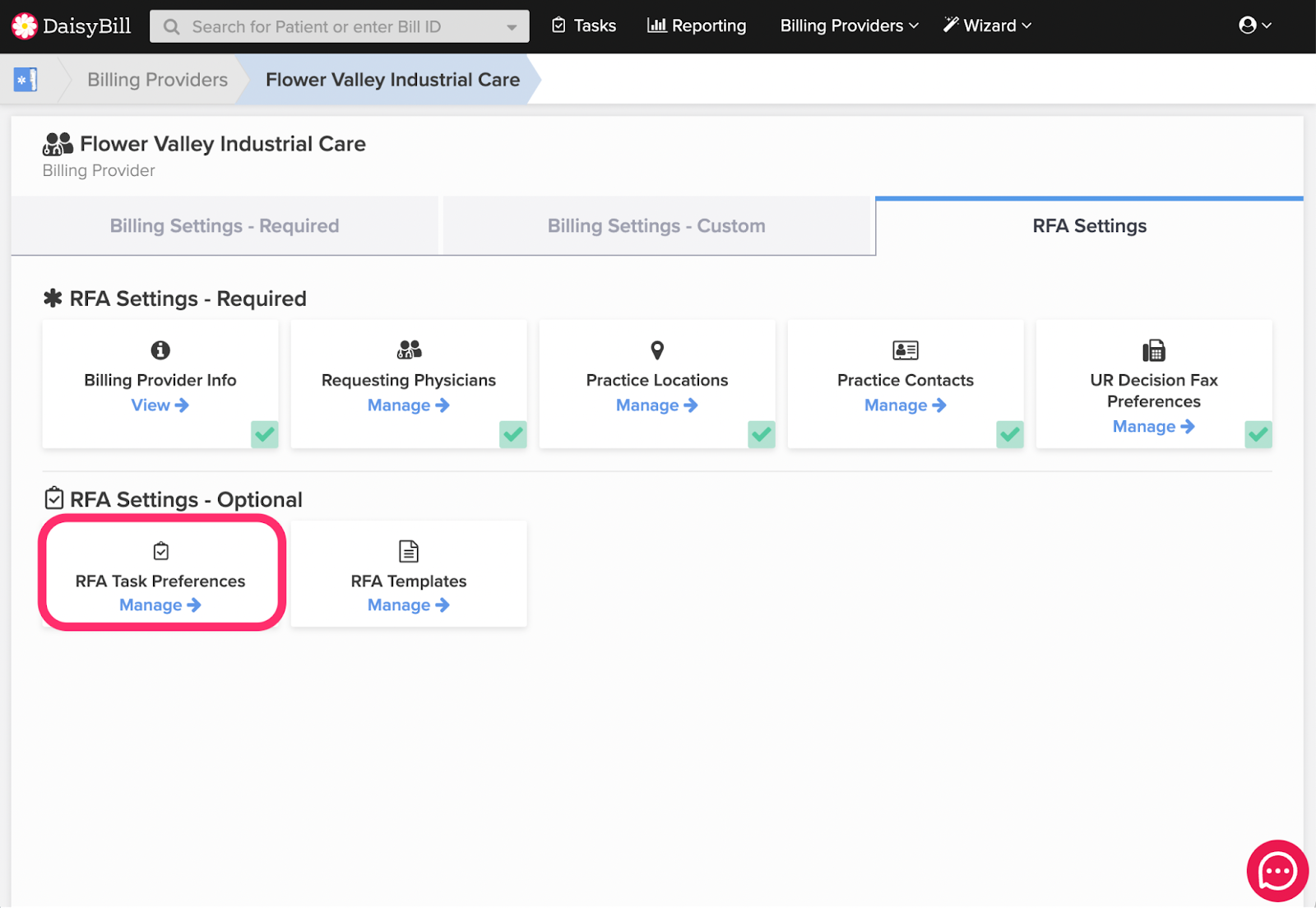The width and height of the screenshot is (1316, 908).
Task: Click the RFA Task Preferences clipboard icon
Action: (x=161, y=551)
